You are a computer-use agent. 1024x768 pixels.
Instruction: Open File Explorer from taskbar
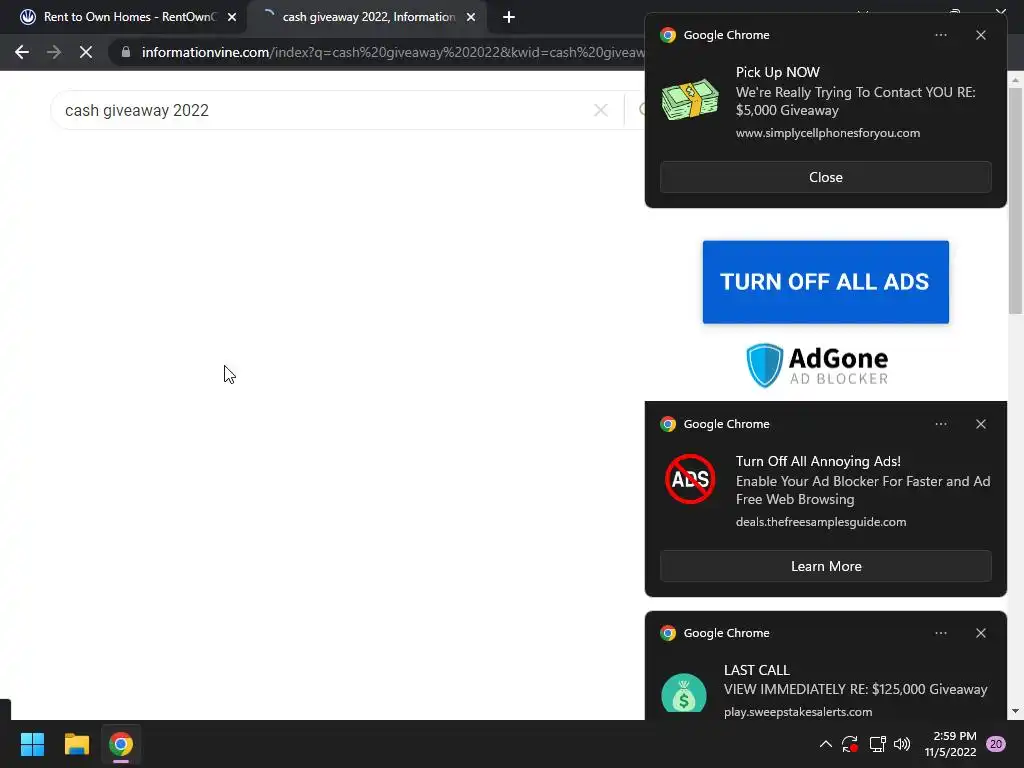pyautogui.click(x=76, y=744)
